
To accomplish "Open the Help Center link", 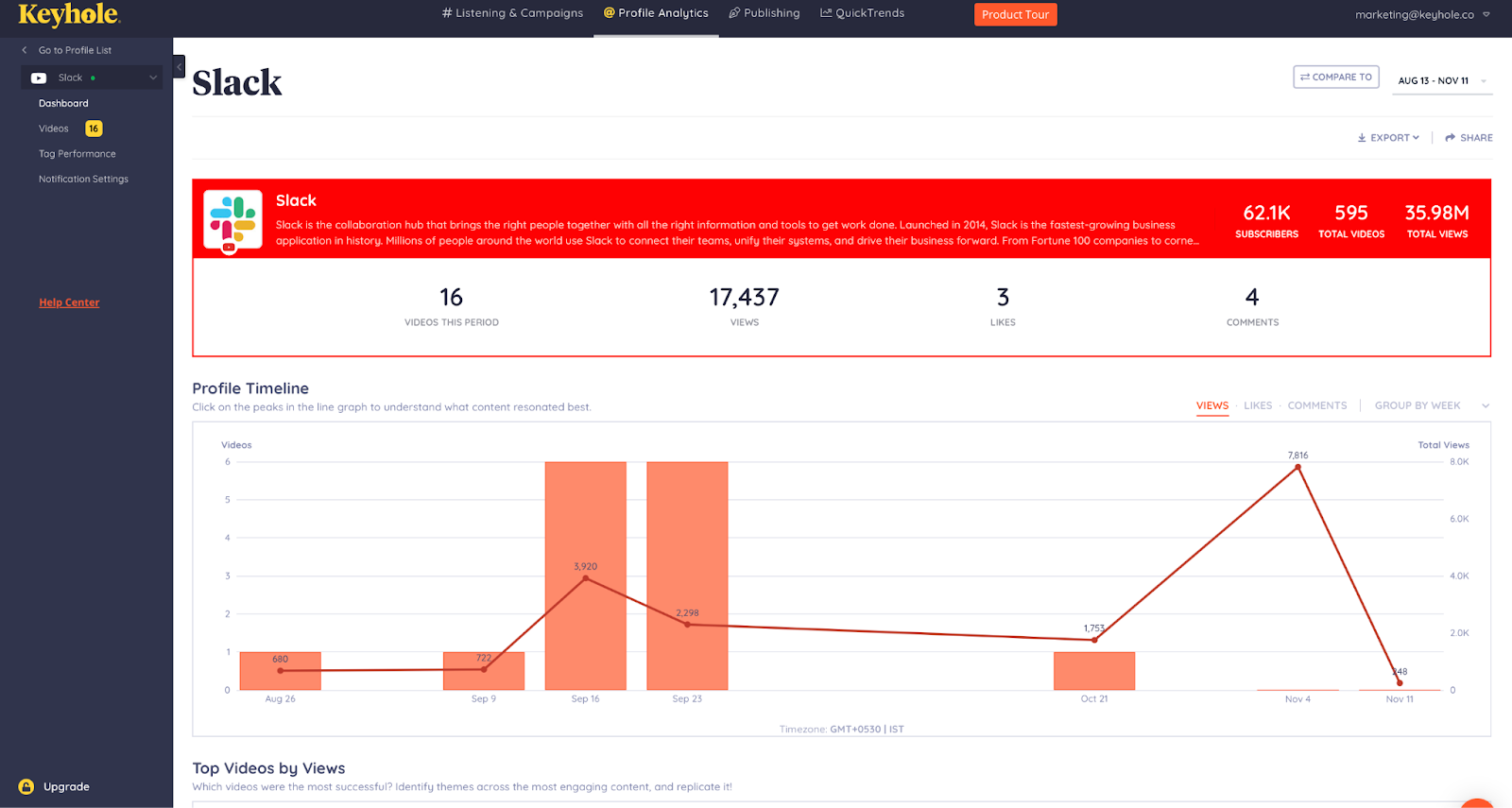I will click(69, 302).
